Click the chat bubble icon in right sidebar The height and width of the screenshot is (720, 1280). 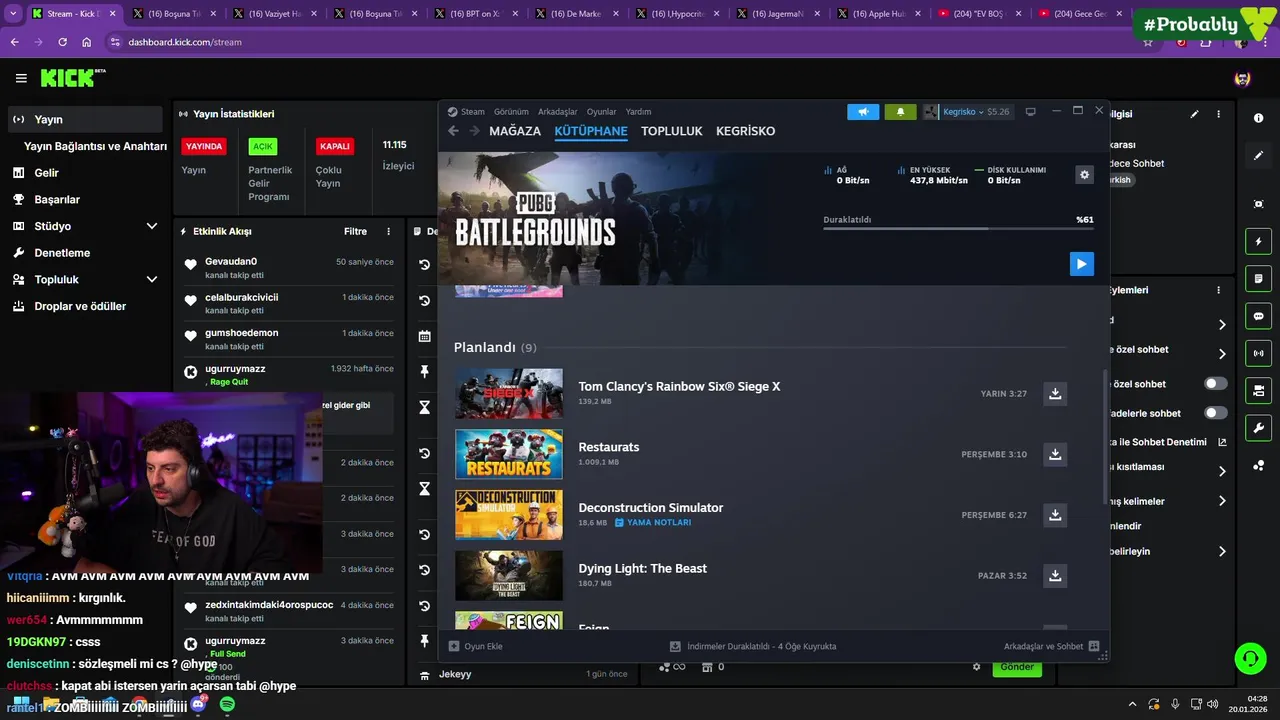point(1258,316)
